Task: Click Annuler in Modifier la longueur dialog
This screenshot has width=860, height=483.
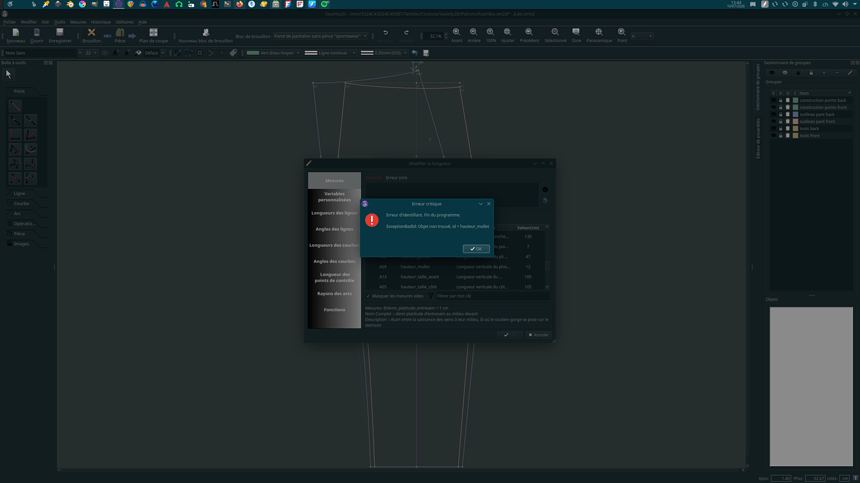Action: [538, 335]
